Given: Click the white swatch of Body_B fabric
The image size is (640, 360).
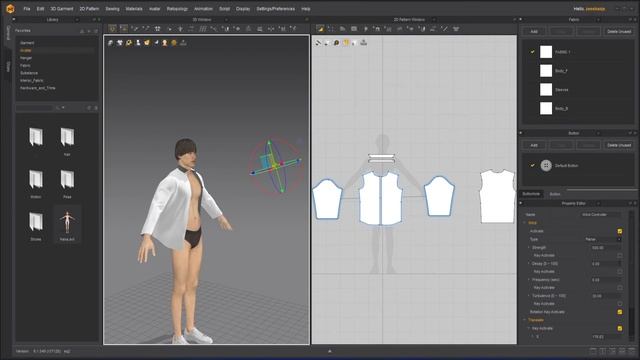Looking at the screenshot, I should point(546,108).
